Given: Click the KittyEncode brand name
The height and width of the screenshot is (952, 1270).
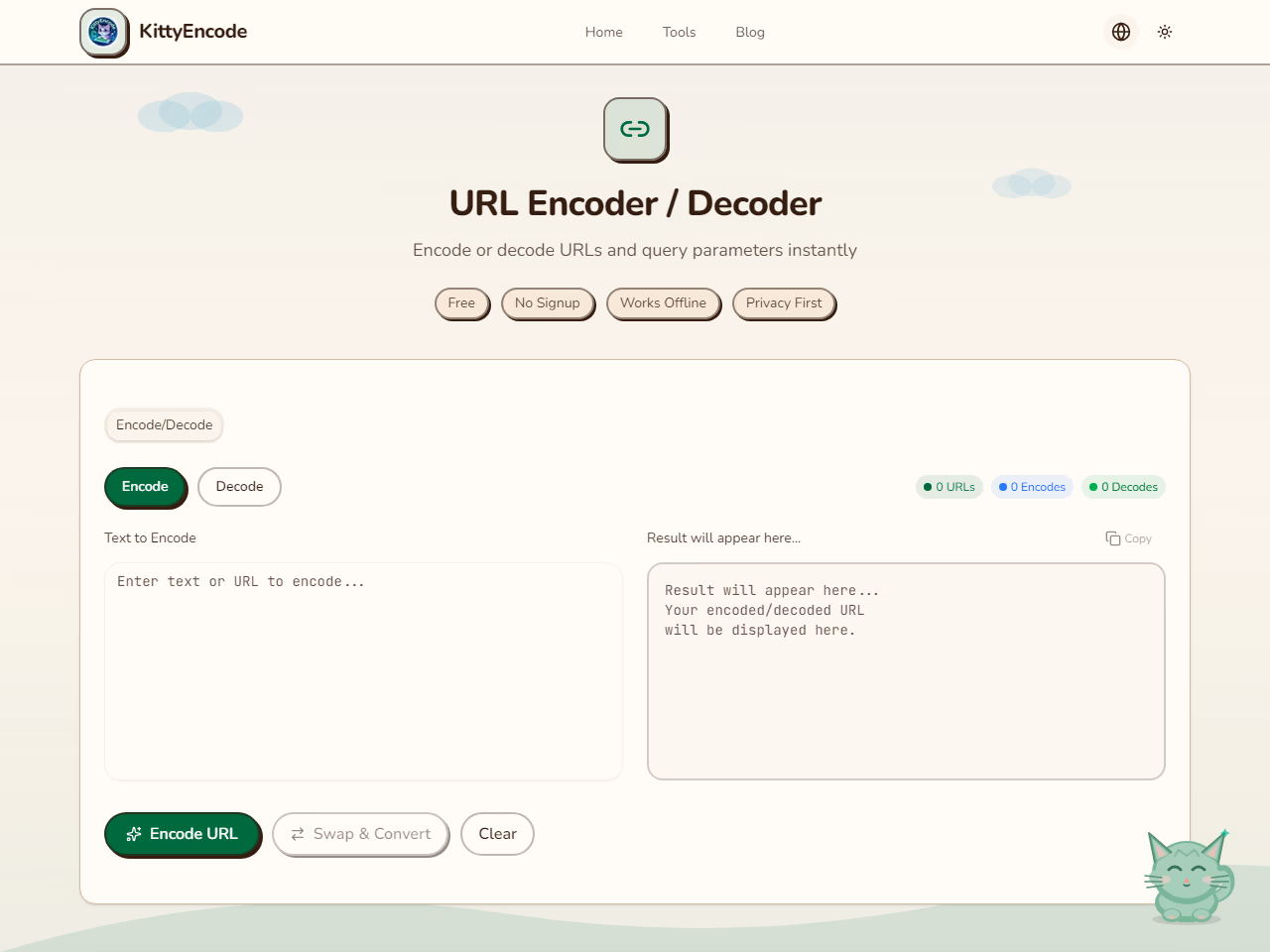Looking at the screenshot, I should (x=192, y=32).
